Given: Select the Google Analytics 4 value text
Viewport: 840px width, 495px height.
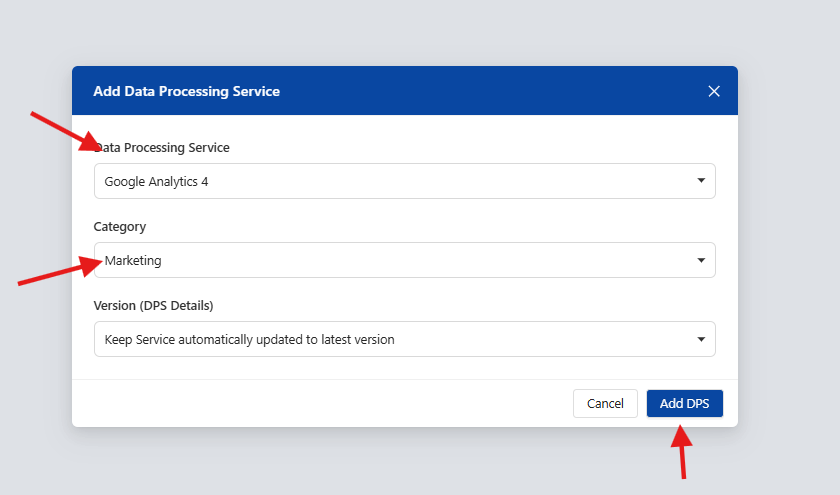Looking at the screenshot, I should coord(156,182).
